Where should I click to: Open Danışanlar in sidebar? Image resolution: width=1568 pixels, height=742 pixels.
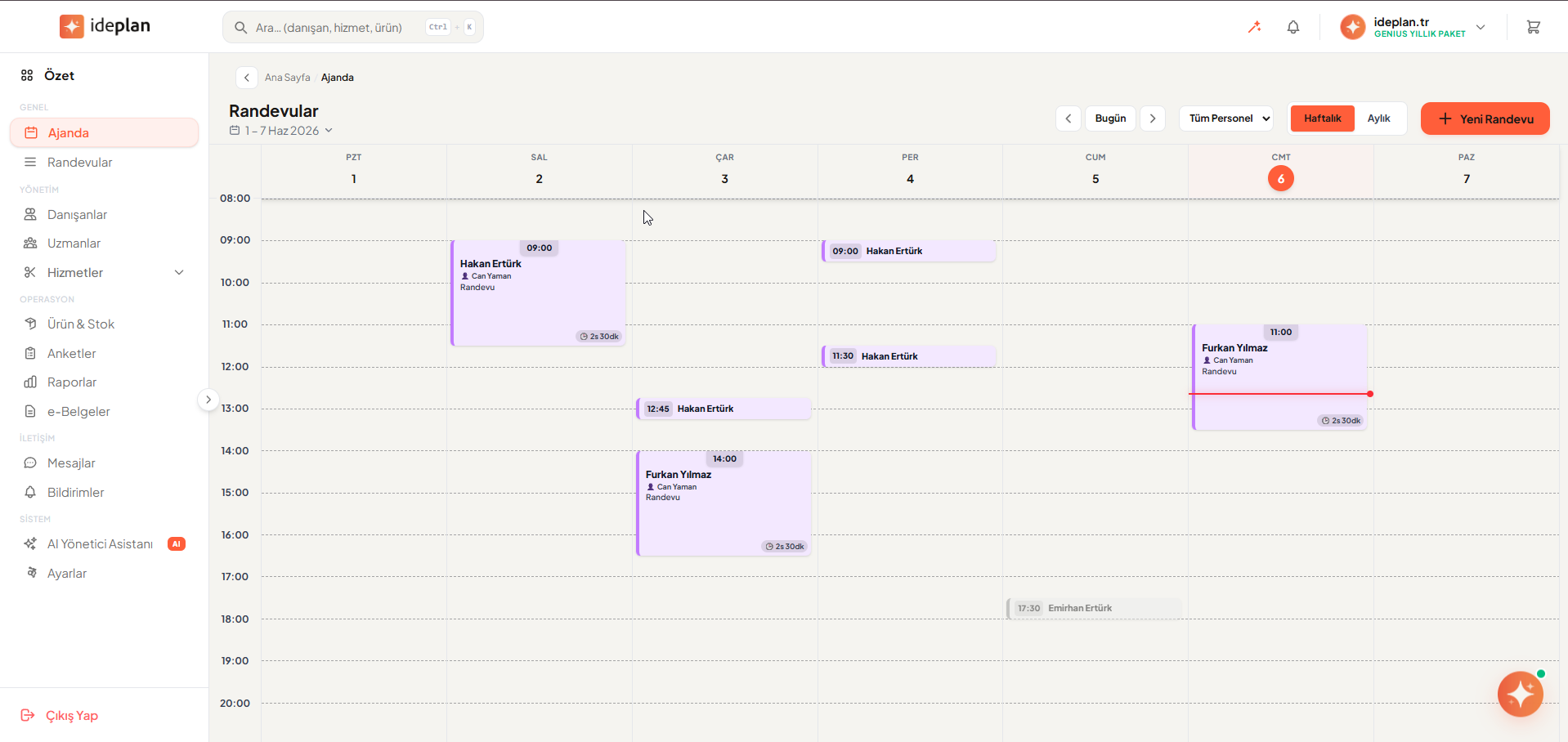105,214
